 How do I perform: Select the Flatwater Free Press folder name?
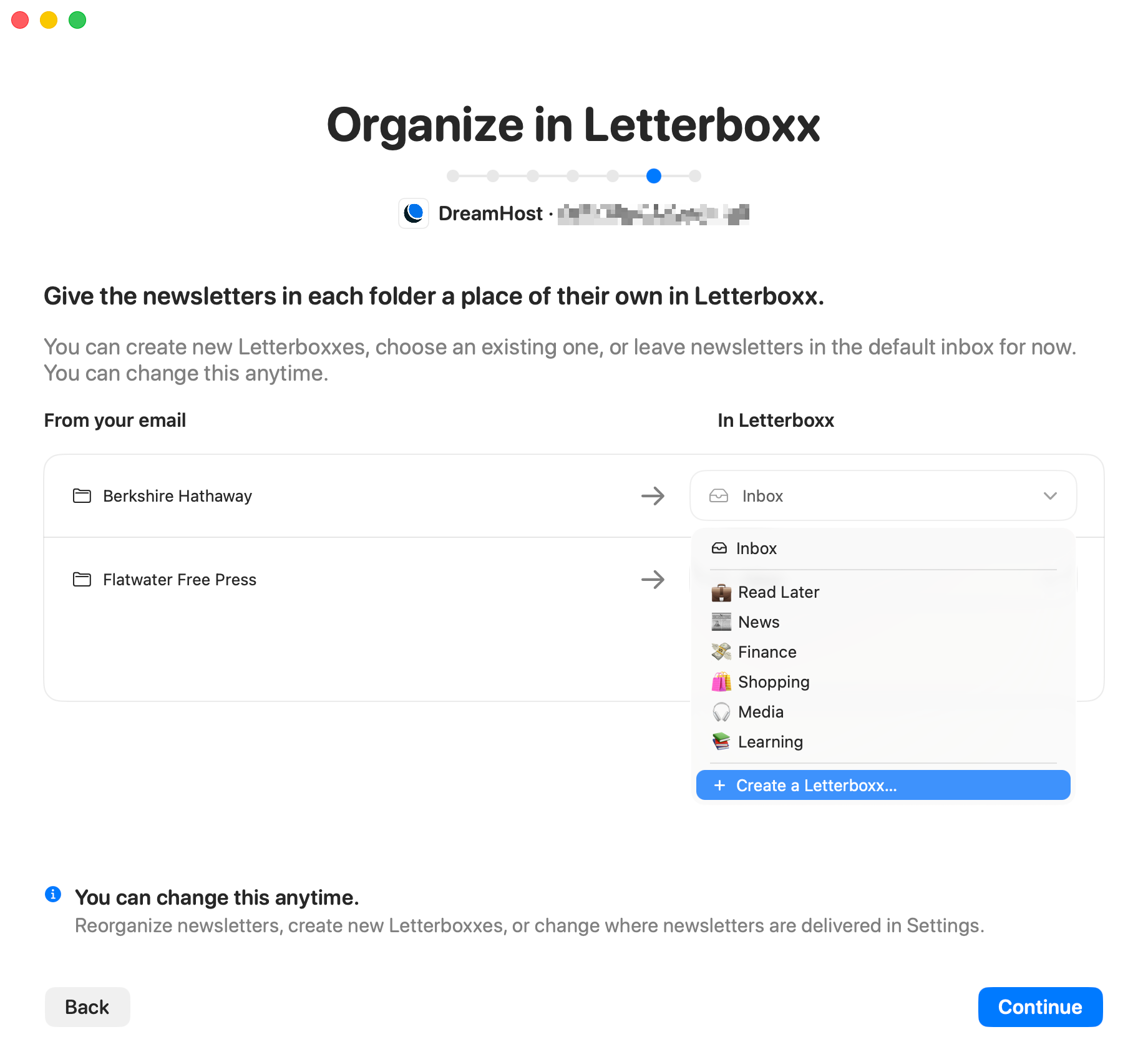click(x=180, y=580)
